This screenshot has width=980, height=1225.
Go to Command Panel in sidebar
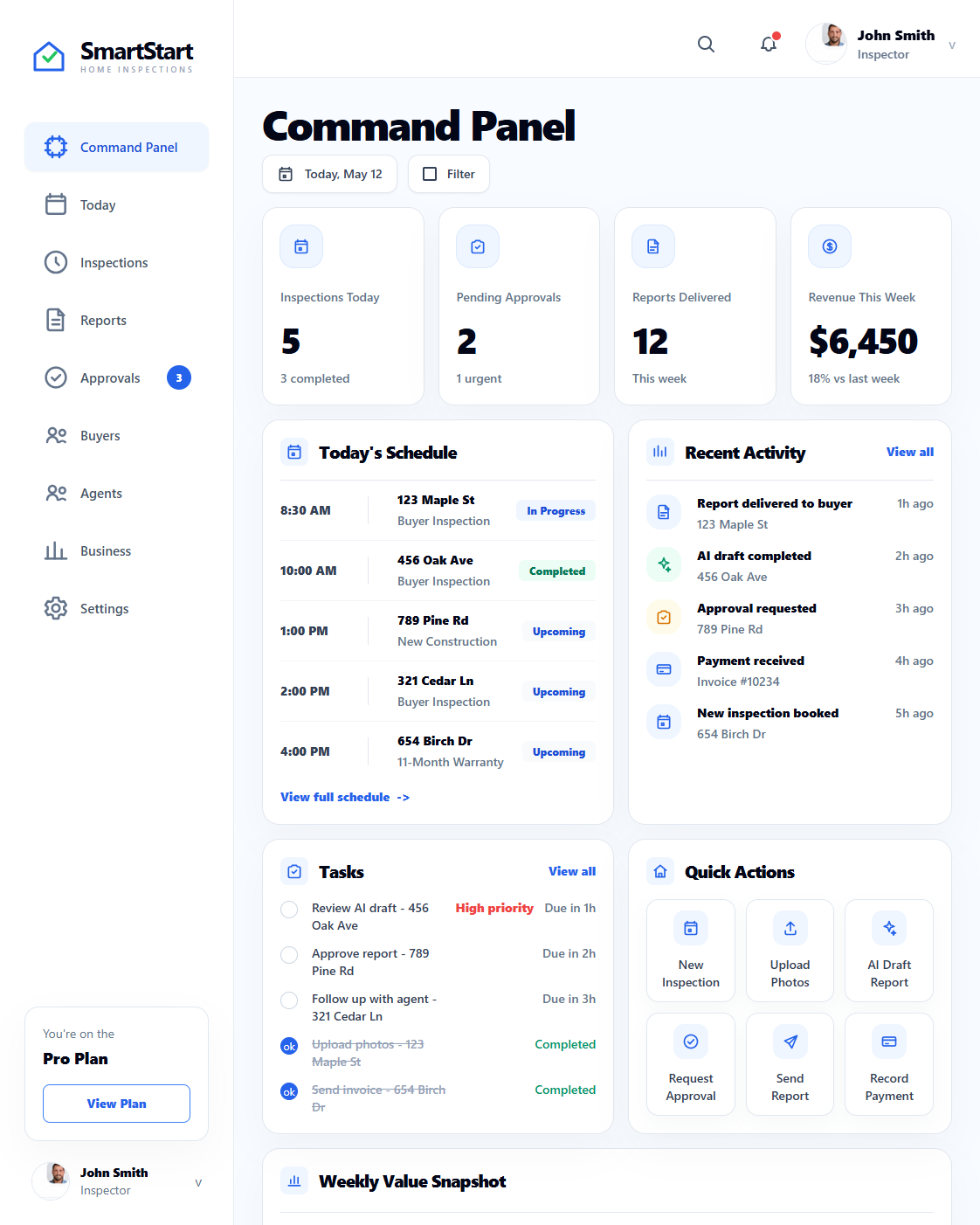click(x=116, y=147)
